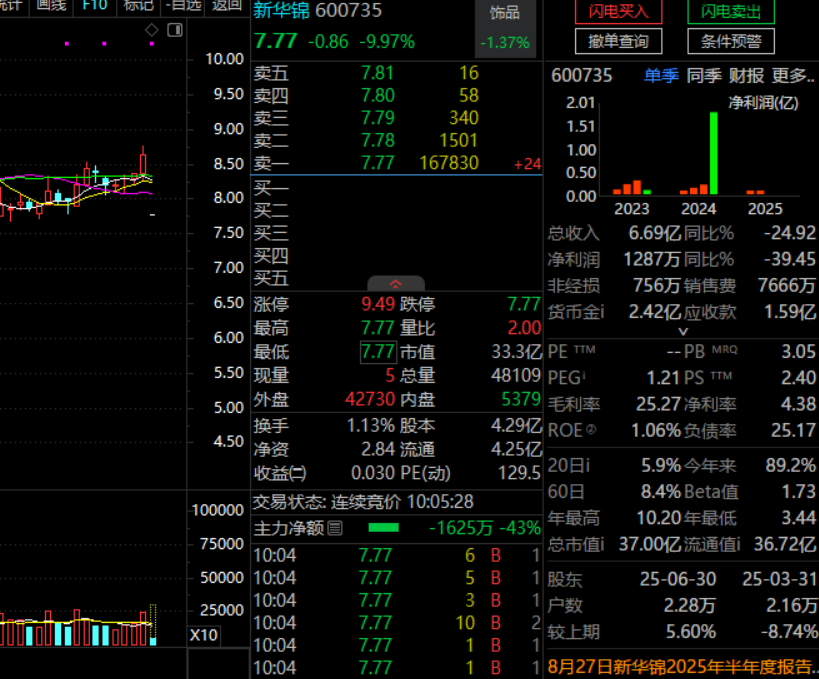The height and width of the screenshot is (679, 819).
Task: Click the 净利润 value 1287万
Action: (652, 260)
